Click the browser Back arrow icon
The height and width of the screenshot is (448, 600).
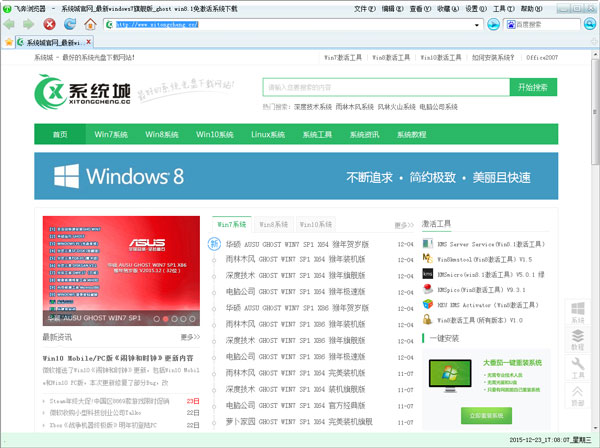(x=9, y=24)
